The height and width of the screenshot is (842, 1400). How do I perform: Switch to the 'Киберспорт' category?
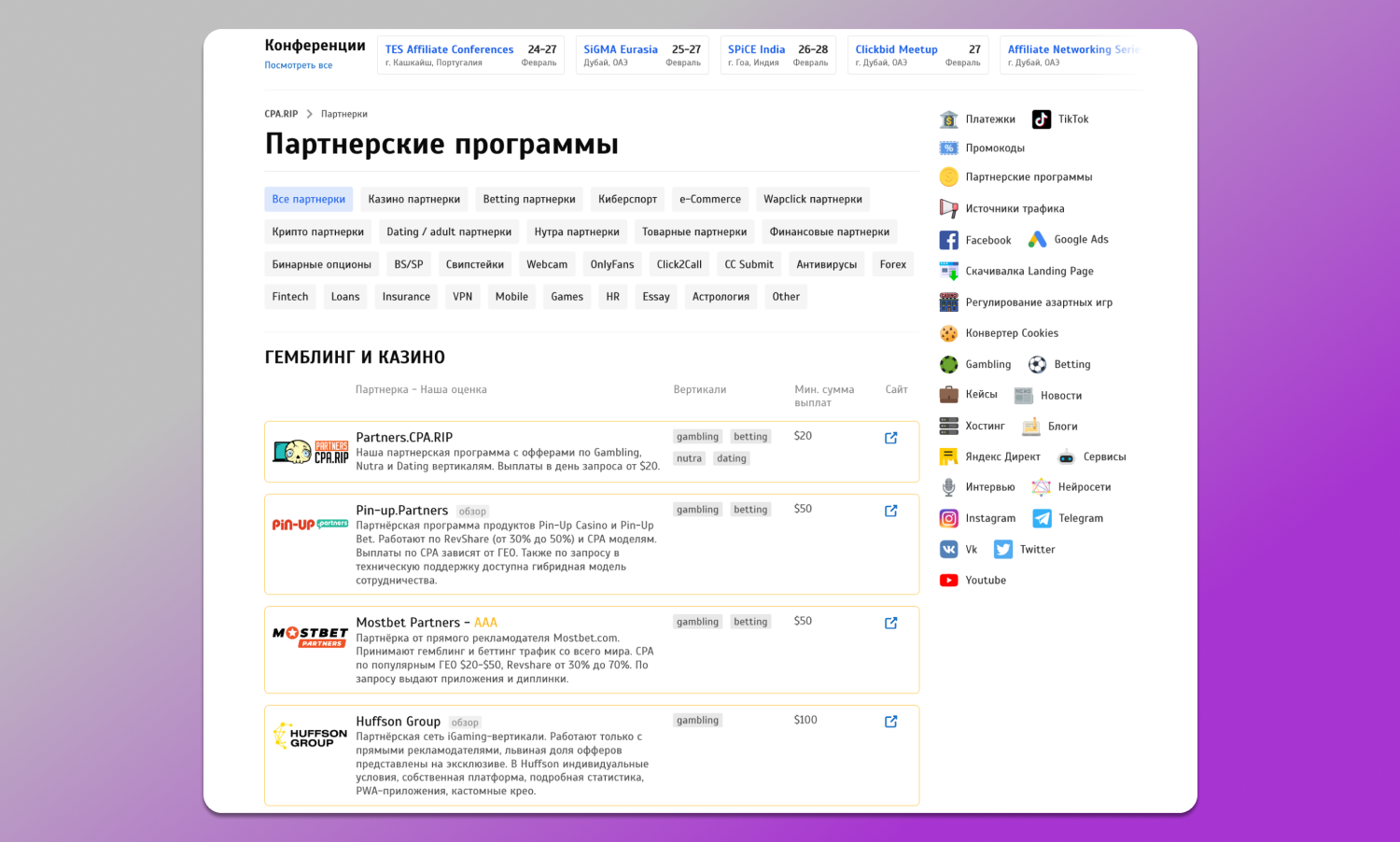(x=626, y=199)
